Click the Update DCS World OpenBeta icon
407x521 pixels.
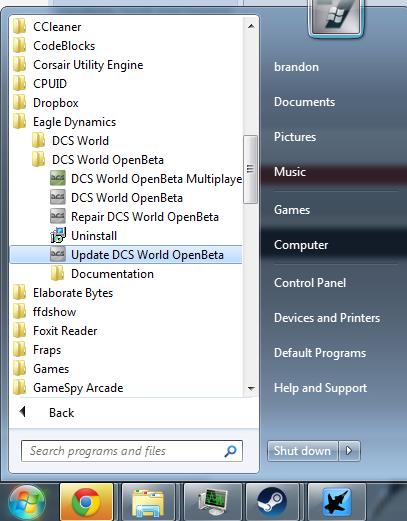coord(57,254)
